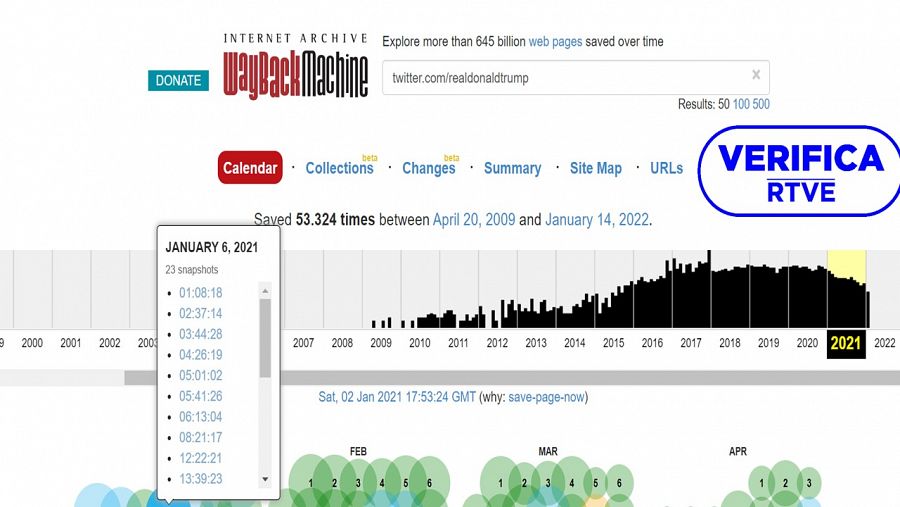Clear search with the X icon
This screenshot has height=507, width=900.
pyautogui.click(x=756, y=75)
